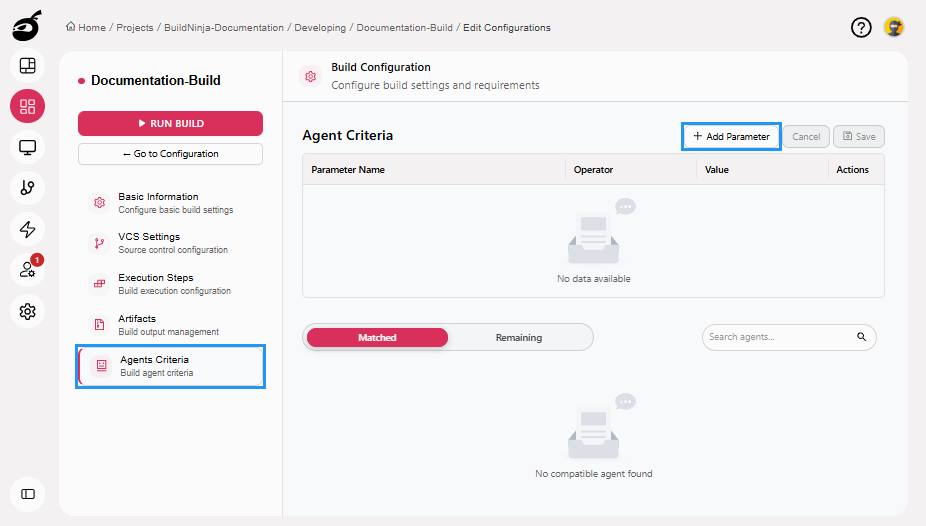Focus the Search agents field
The width and height of the screenshot is (926, 526).
(789, 337)
